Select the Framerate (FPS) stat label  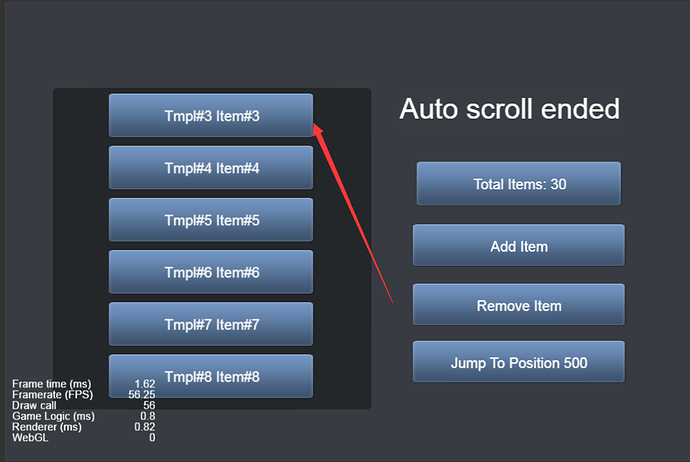coord(51,395)
